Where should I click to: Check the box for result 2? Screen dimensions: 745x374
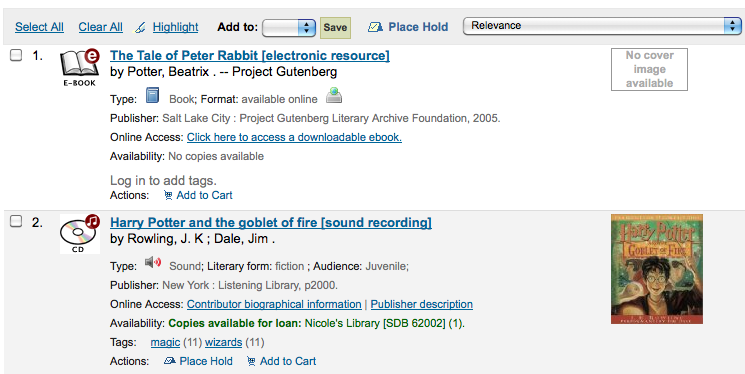pos(16,221)
